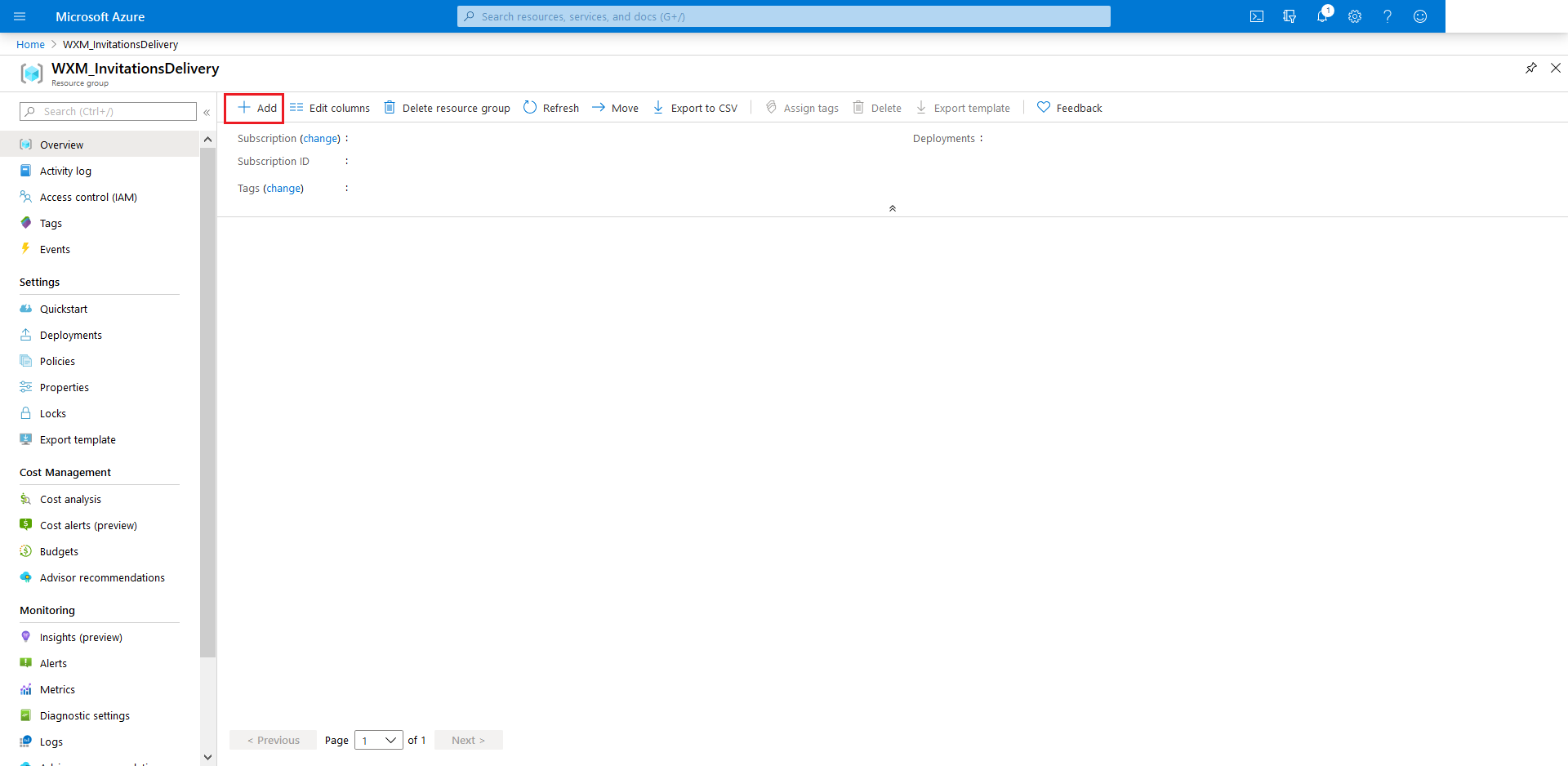
Task: Send feedback using the smiley icon
Action: [1420, 16]
